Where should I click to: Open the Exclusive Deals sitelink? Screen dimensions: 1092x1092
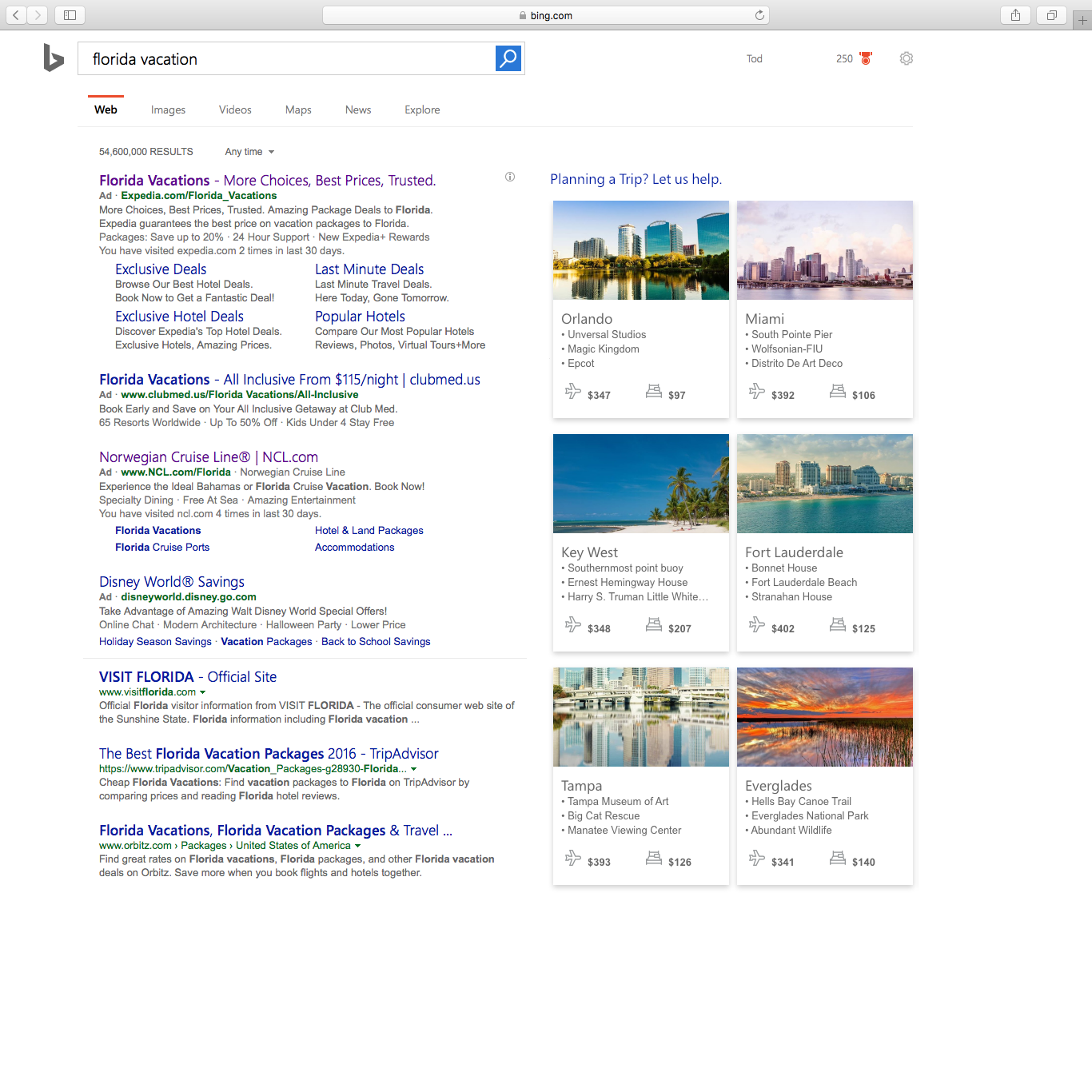(x=161, y=269)
